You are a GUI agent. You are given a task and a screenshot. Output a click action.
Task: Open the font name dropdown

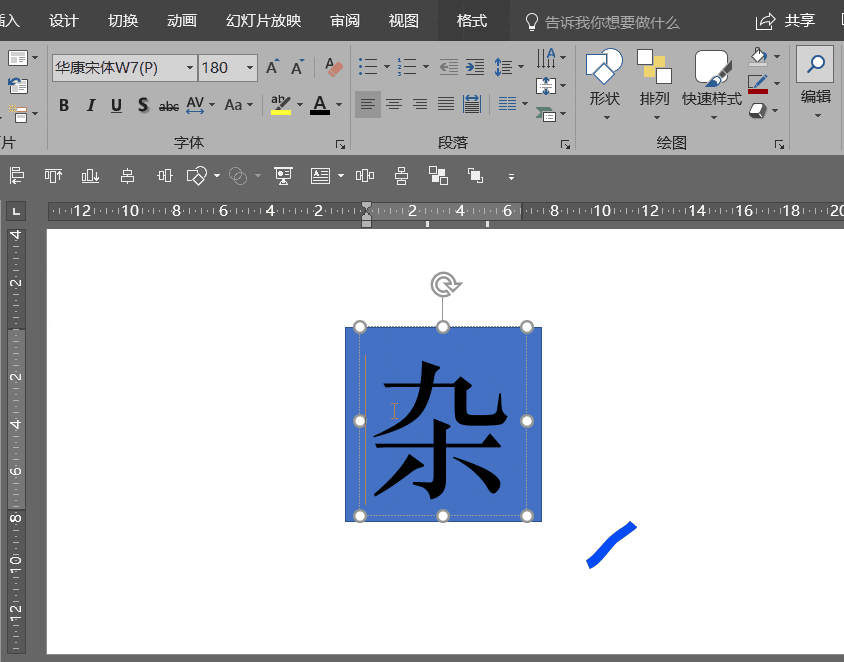(x=189, y=68)
